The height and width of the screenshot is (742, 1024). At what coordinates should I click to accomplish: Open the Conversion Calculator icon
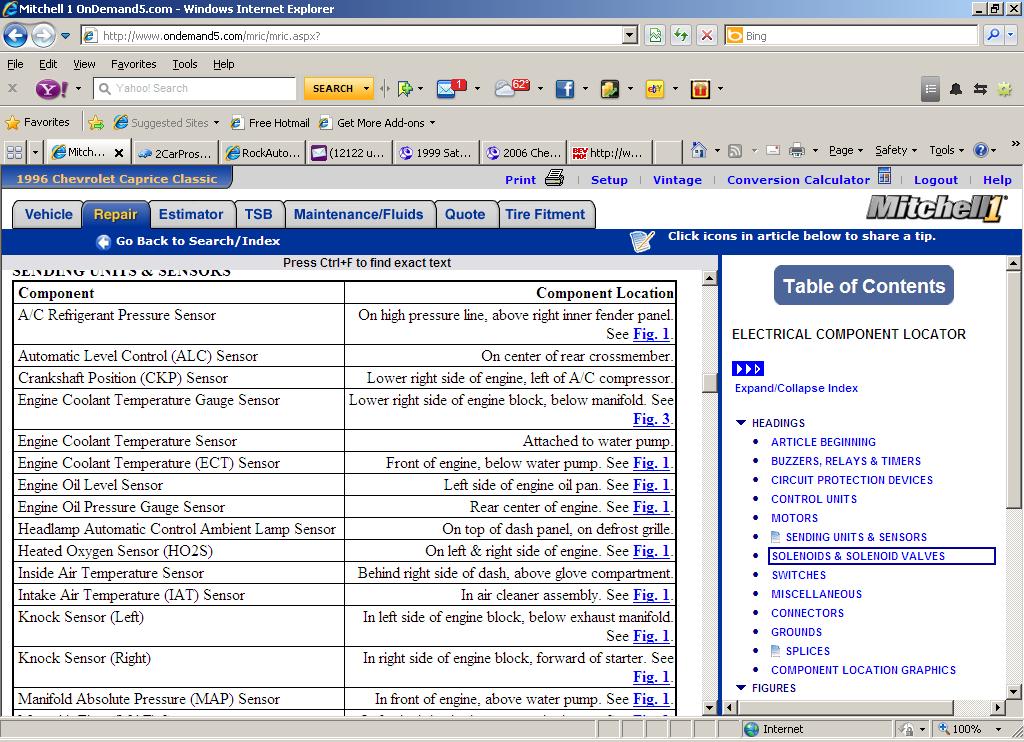(884, 177)
